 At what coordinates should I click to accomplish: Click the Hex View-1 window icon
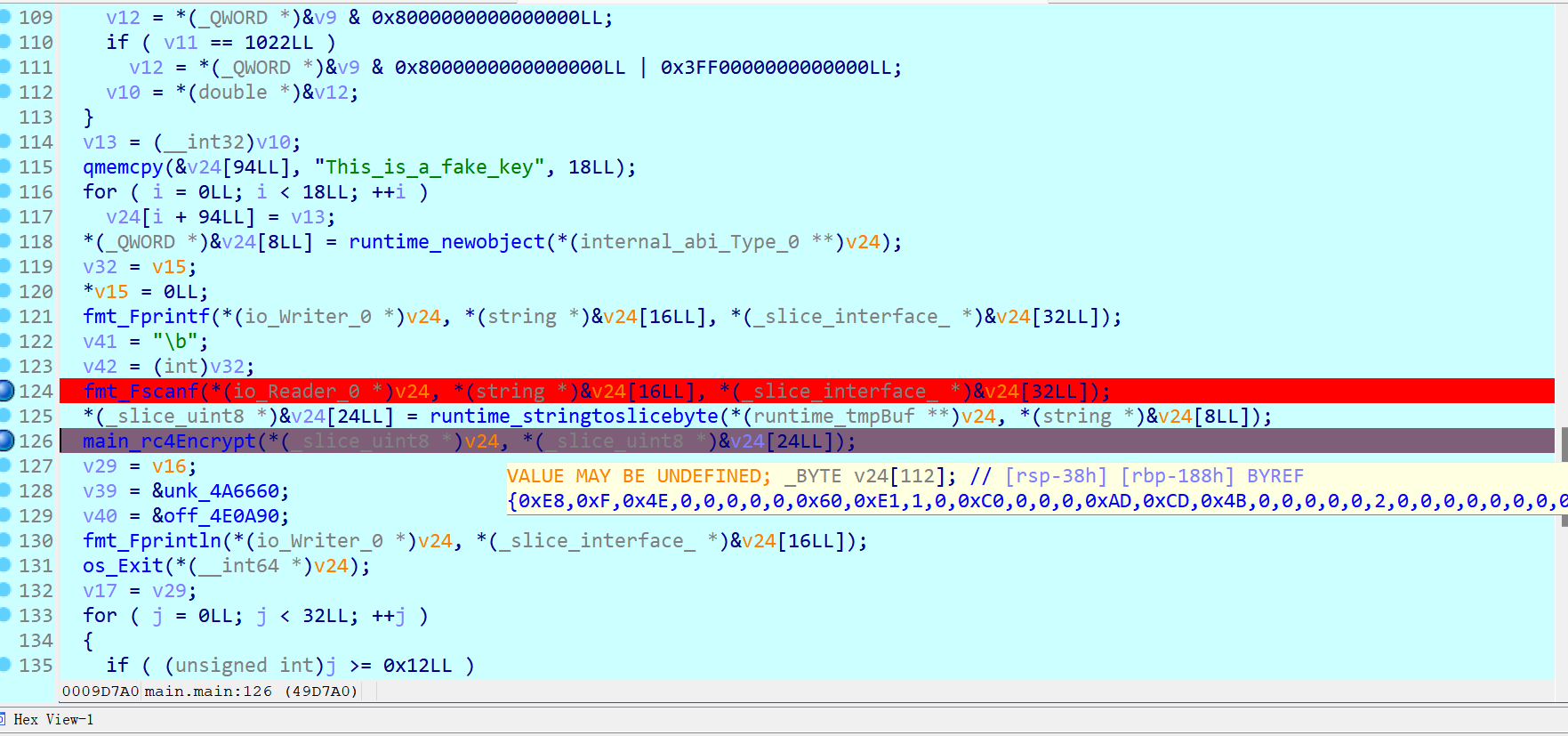[x=3, y=719]
